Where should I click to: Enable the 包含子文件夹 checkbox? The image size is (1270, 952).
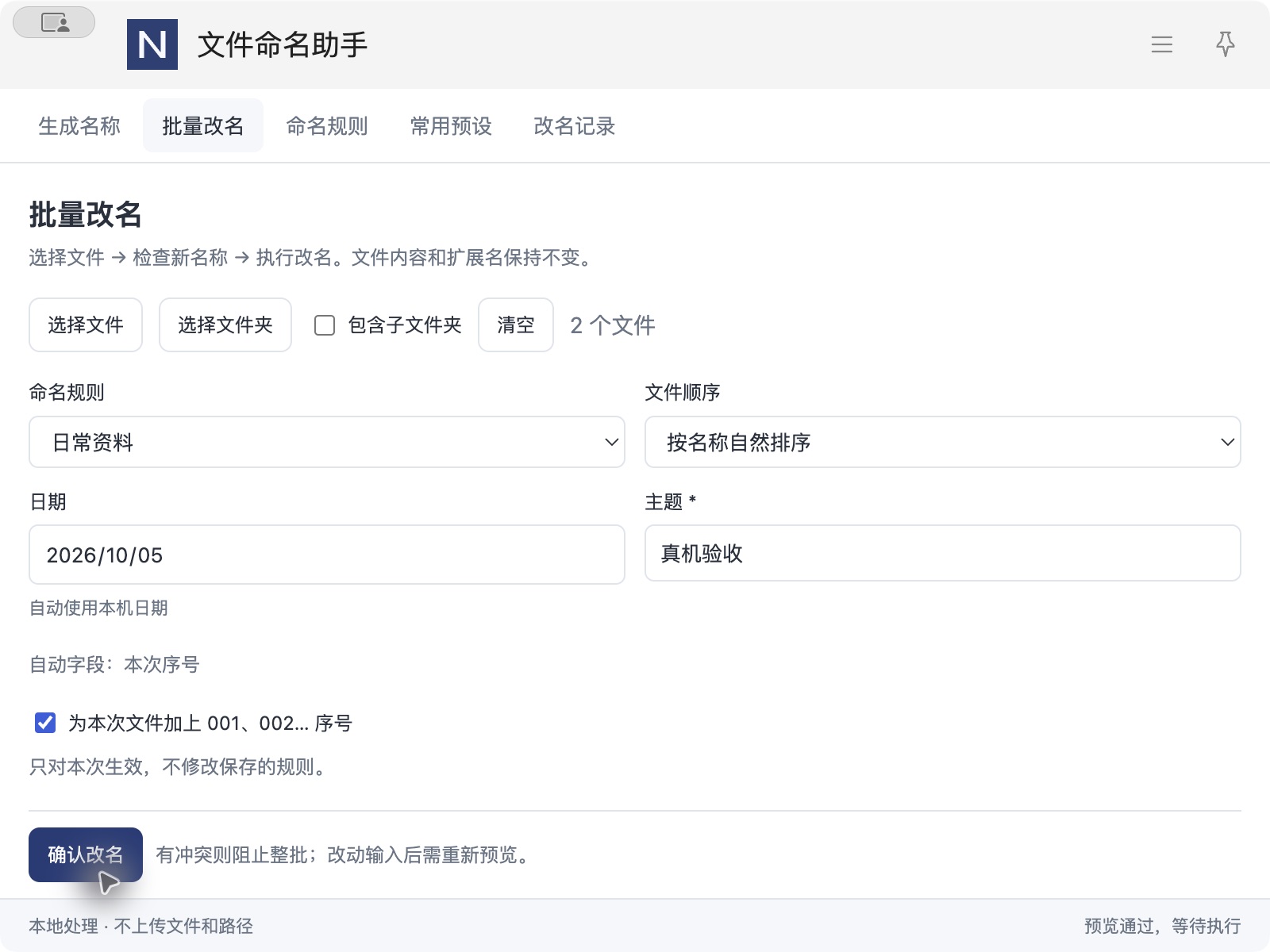point(325,325)
